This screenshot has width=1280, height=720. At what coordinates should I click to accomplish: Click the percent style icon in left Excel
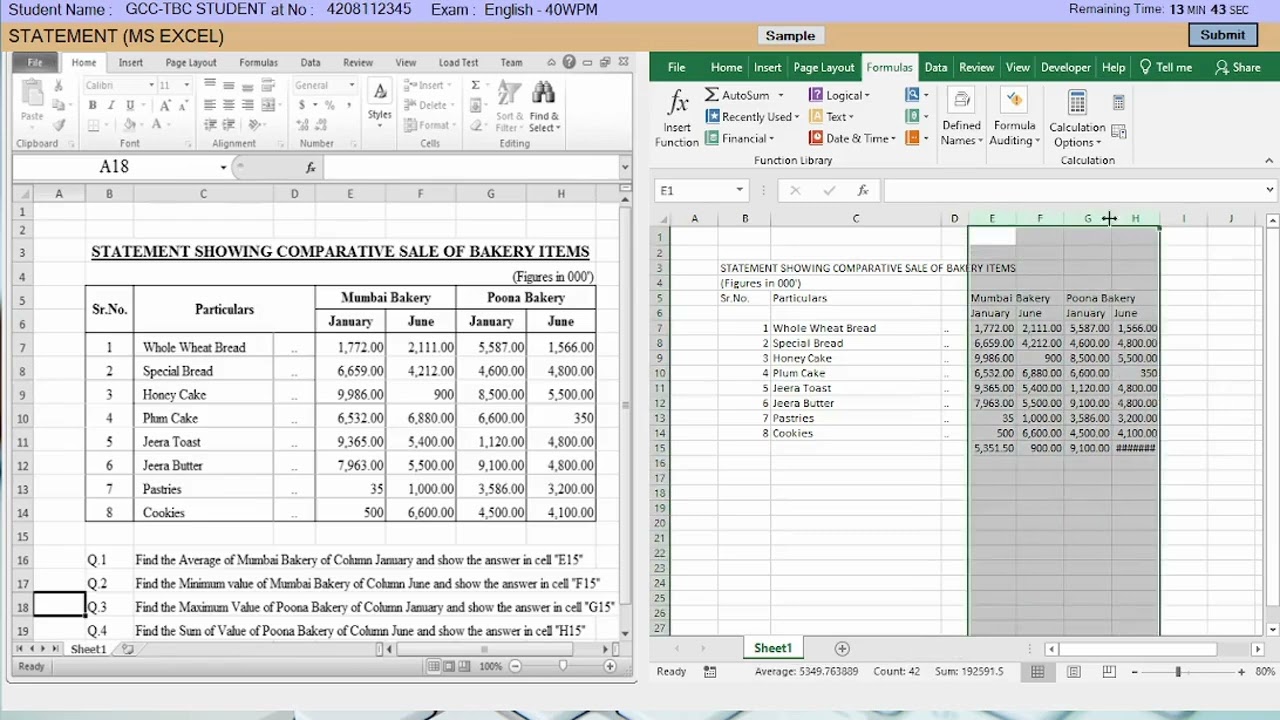coord(330,105)
